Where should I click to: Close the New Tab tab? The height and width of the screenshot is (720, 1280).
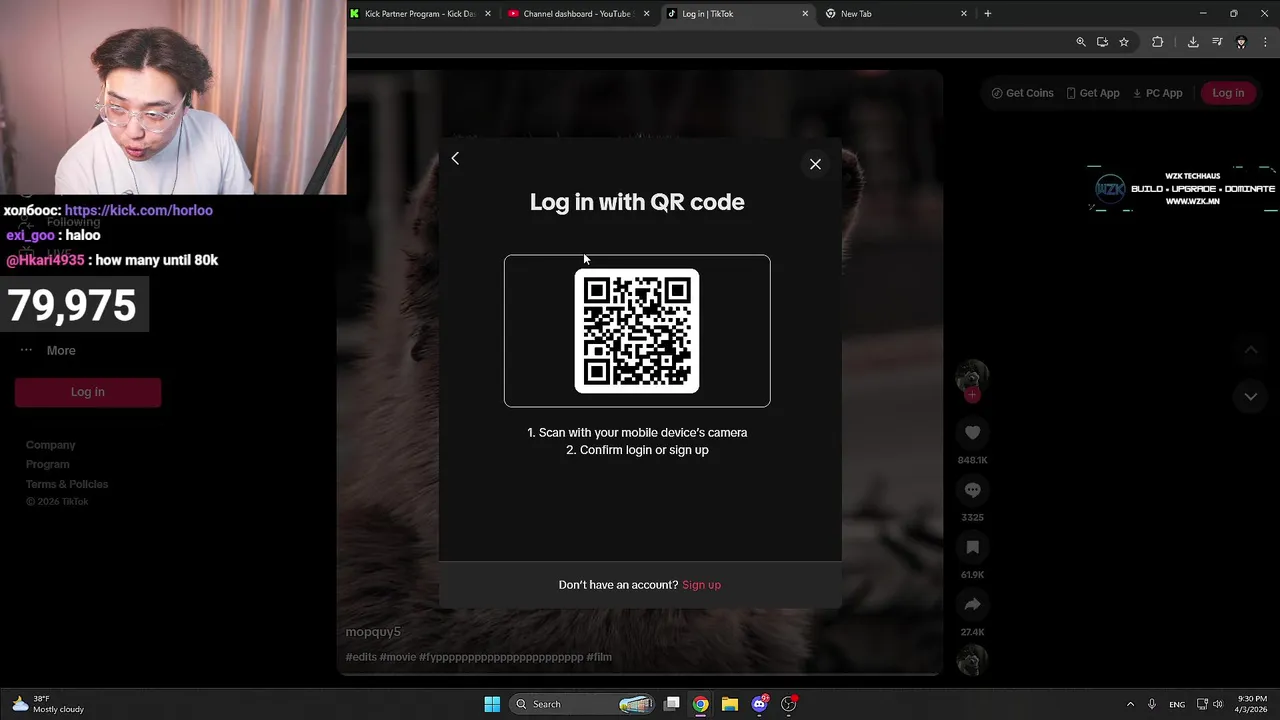point(964,14)
